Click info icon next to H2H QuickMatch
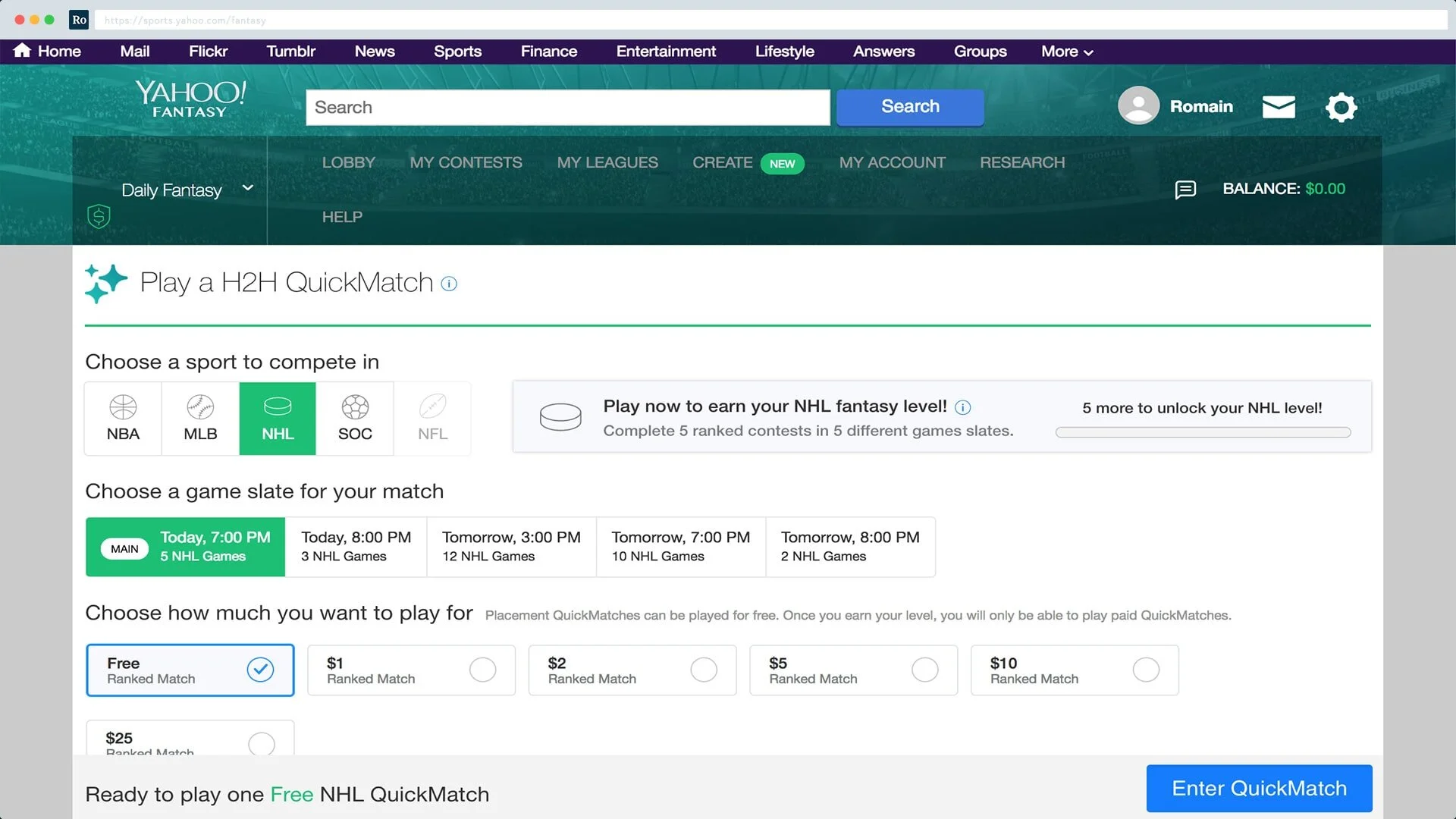The height and width of the screenshot is (819, 1456). [449, 284]
